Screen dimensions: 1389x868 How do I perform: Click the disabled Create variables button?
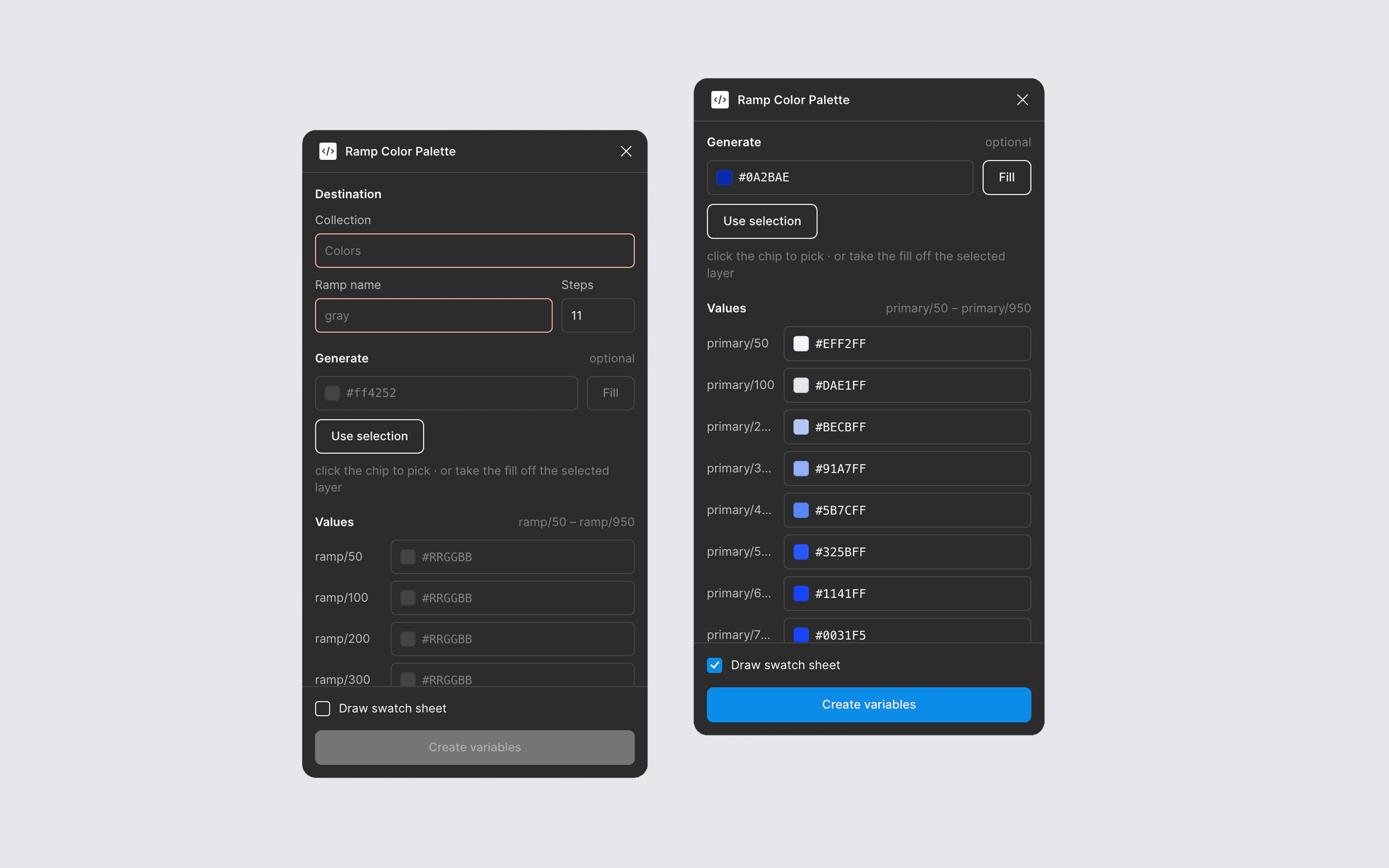(x=475, y=747)
